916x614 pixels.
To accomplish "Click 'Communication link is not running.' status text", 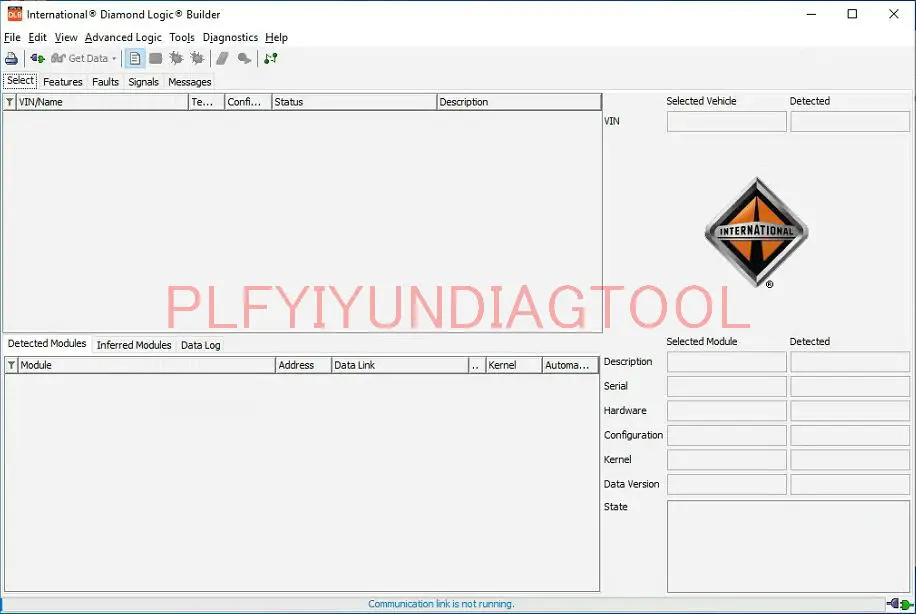I will (441, 604).
